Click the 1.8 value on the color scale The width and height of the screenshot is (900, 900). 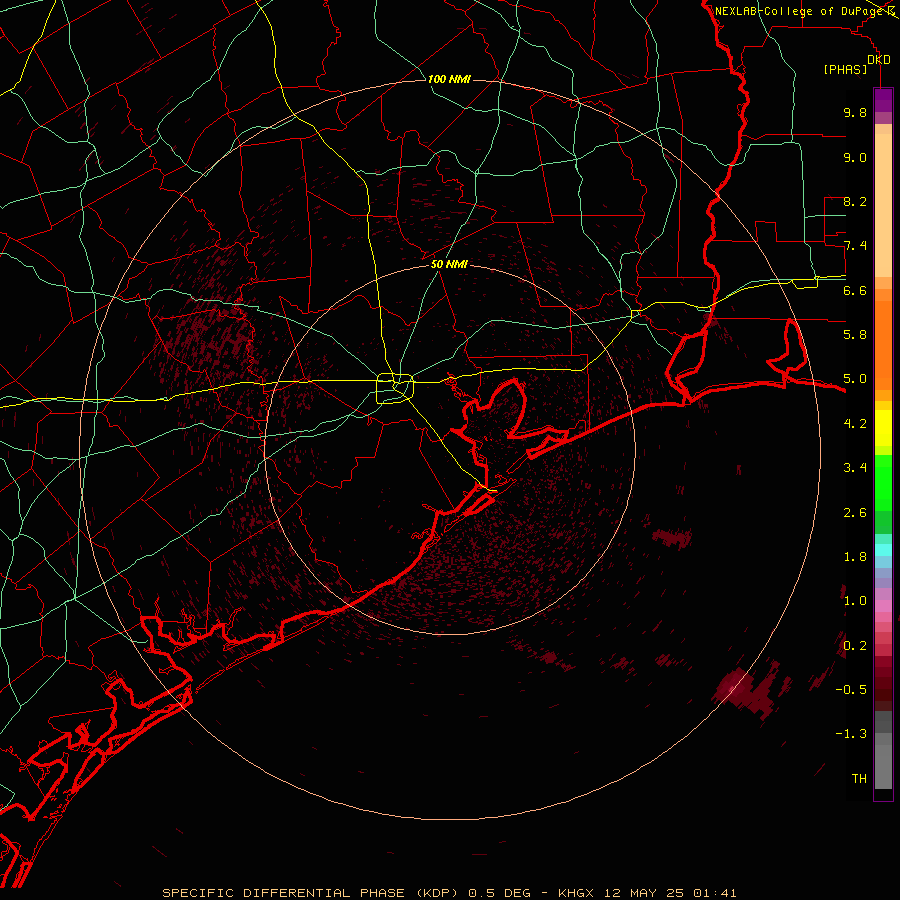pos(855,557)
